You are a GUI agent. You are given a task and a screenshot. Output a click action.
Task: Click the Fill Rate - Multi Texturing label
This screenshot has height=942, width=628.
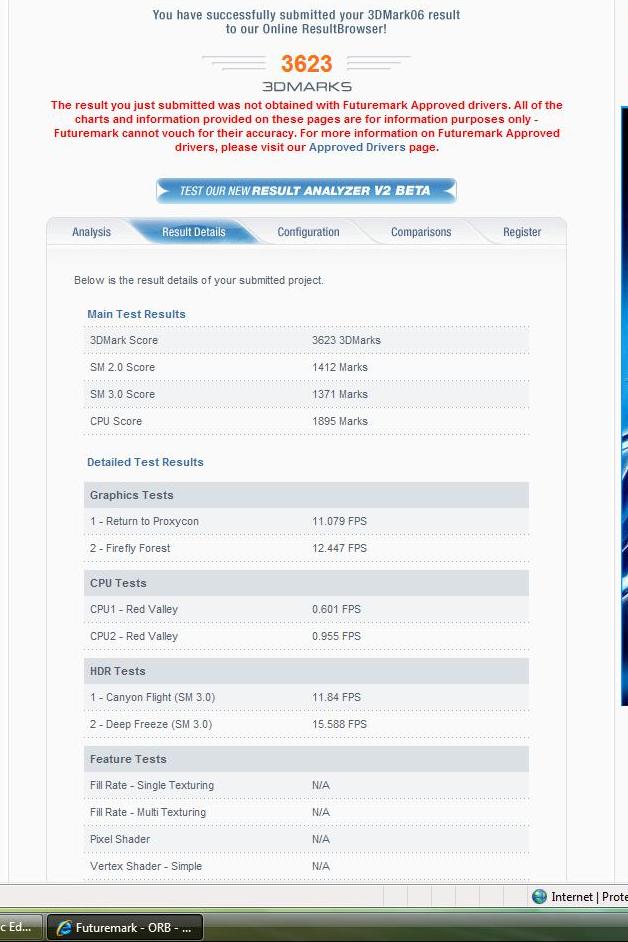tap(148, 812)
